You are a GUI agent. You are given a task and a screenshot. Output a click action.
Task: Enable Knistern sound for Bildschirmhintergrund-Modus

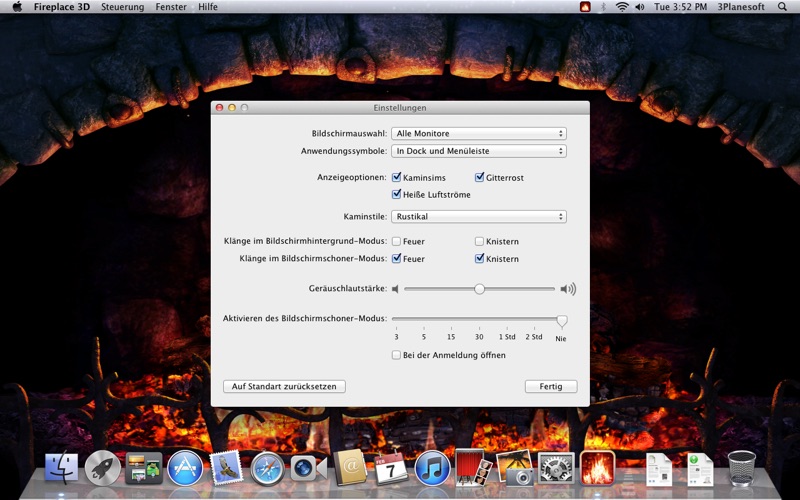pos(479,241)
